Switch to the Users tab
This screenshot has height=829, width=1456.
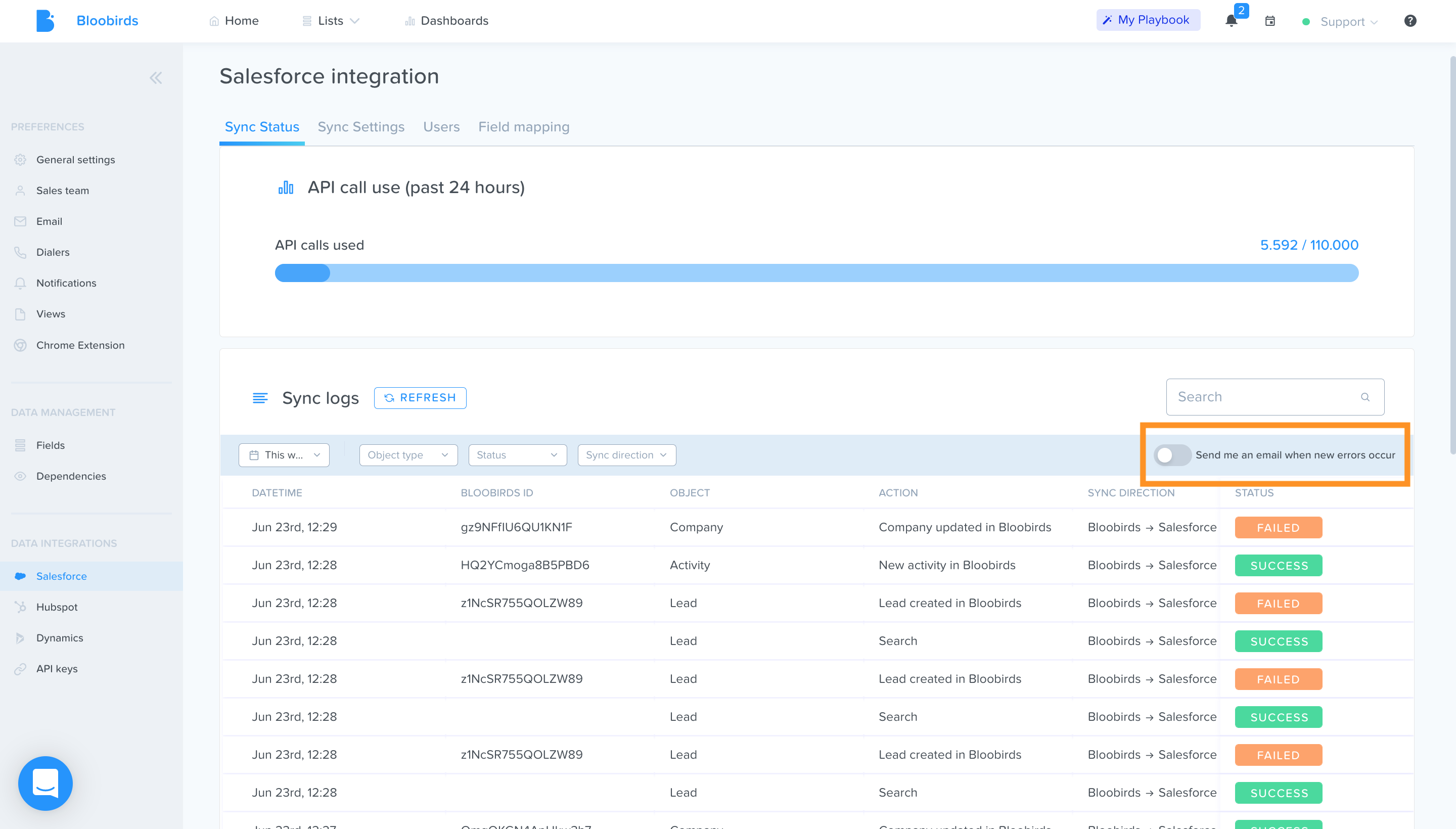coord(441,127)
